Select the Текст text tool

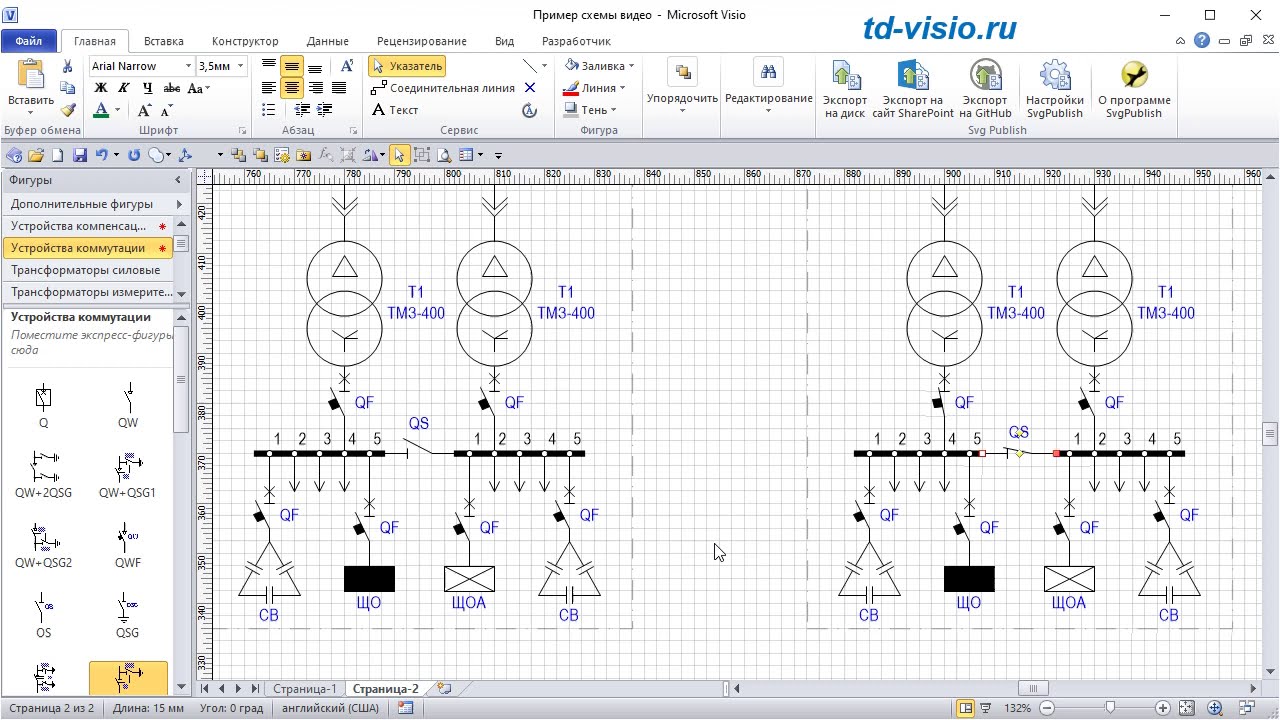click(395, 110)
